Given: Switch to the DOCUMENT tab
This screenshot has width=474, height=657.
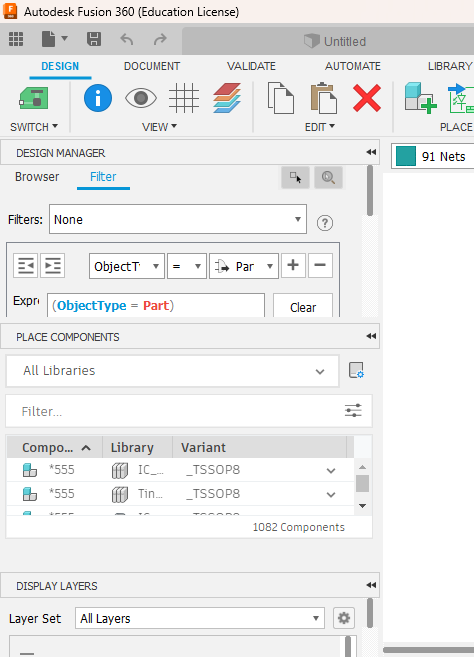Looking at the screenshot, I should pyautogui.click(x=152, y=66).
